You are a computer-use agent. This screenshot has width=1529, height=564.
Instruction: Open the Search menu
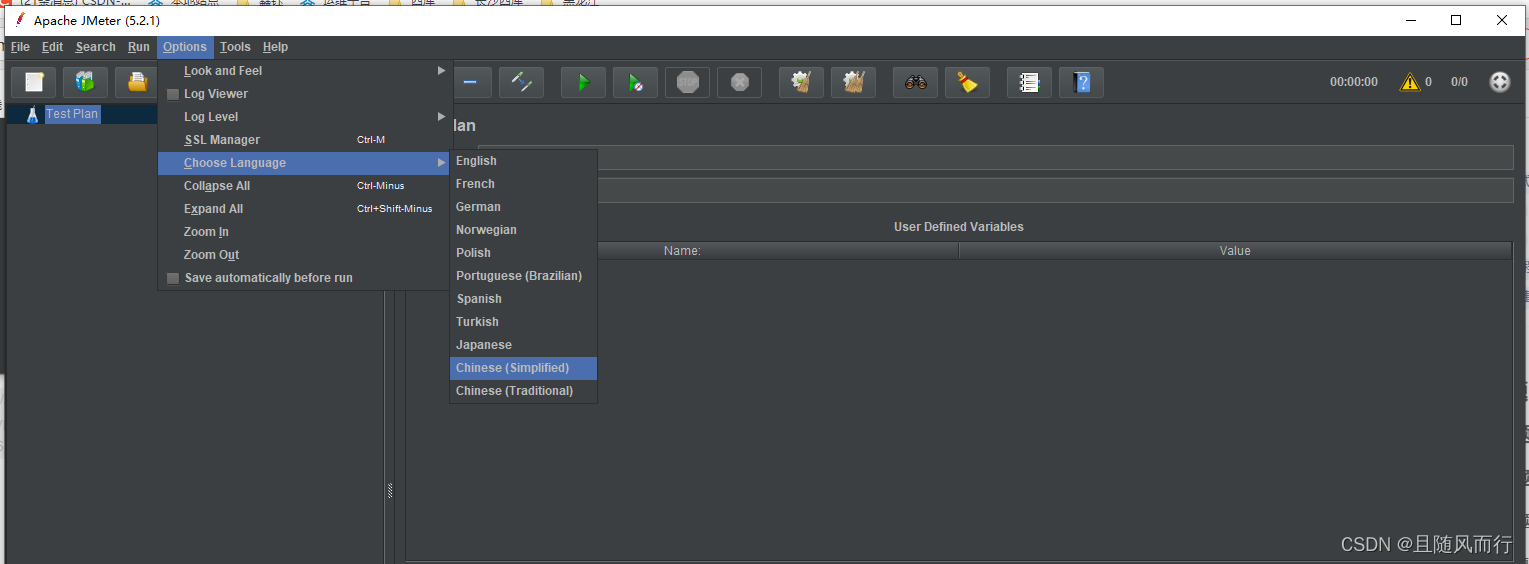click(x=95, y=47)
